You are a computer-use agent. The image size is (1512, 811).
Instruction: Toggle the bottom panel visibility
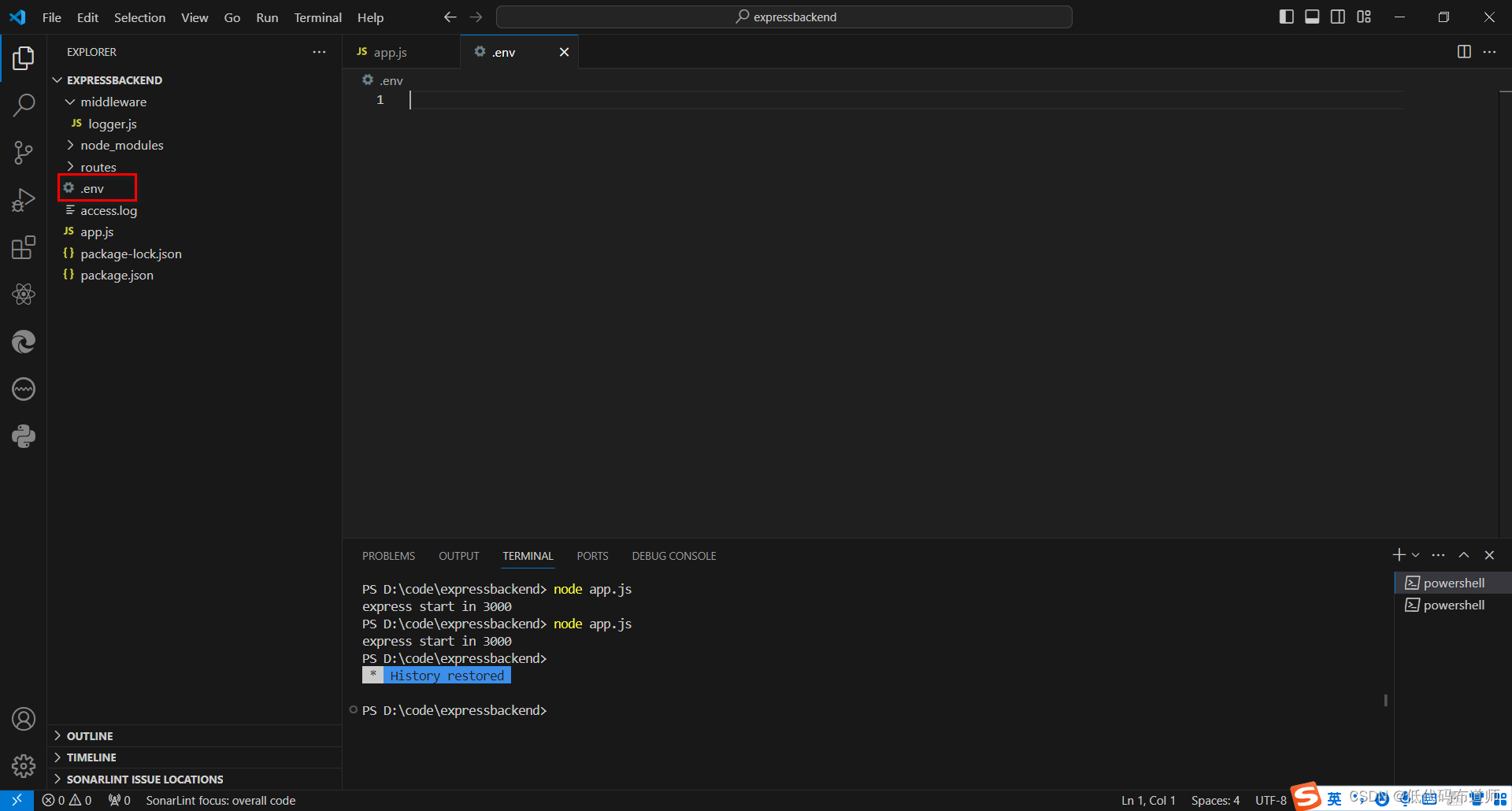(x=1312, y=17)
